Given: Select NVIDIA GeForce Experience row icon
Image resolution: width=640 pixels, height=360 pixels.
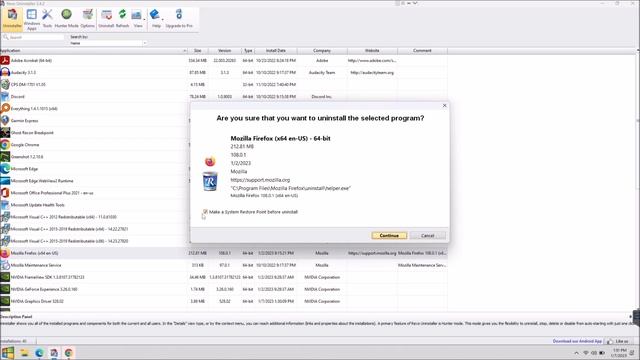Looking at the screenshot, I should [5, 289].
